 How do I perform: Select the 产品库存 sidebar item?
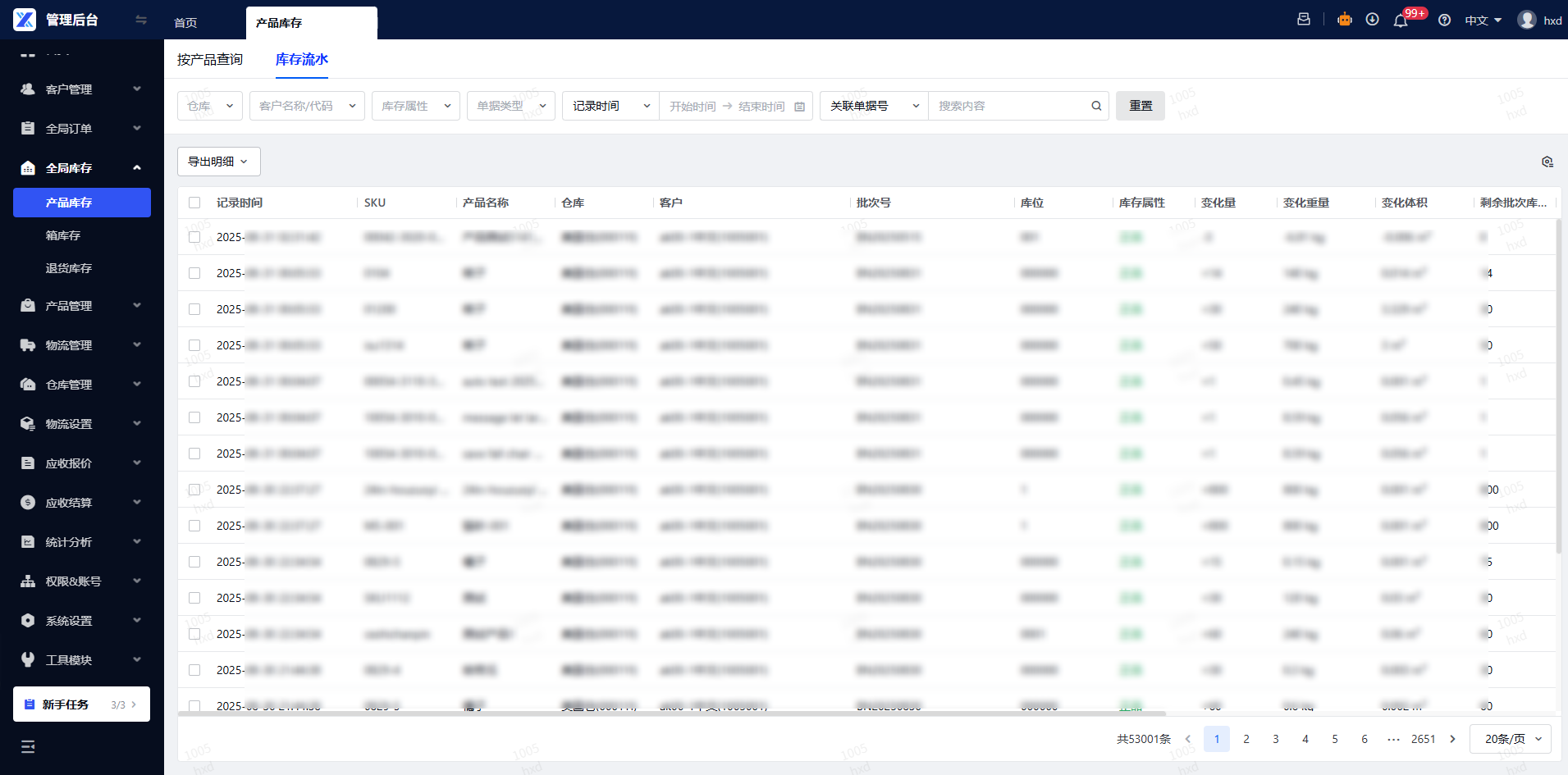pyautogui.click(x=82, y=203)
